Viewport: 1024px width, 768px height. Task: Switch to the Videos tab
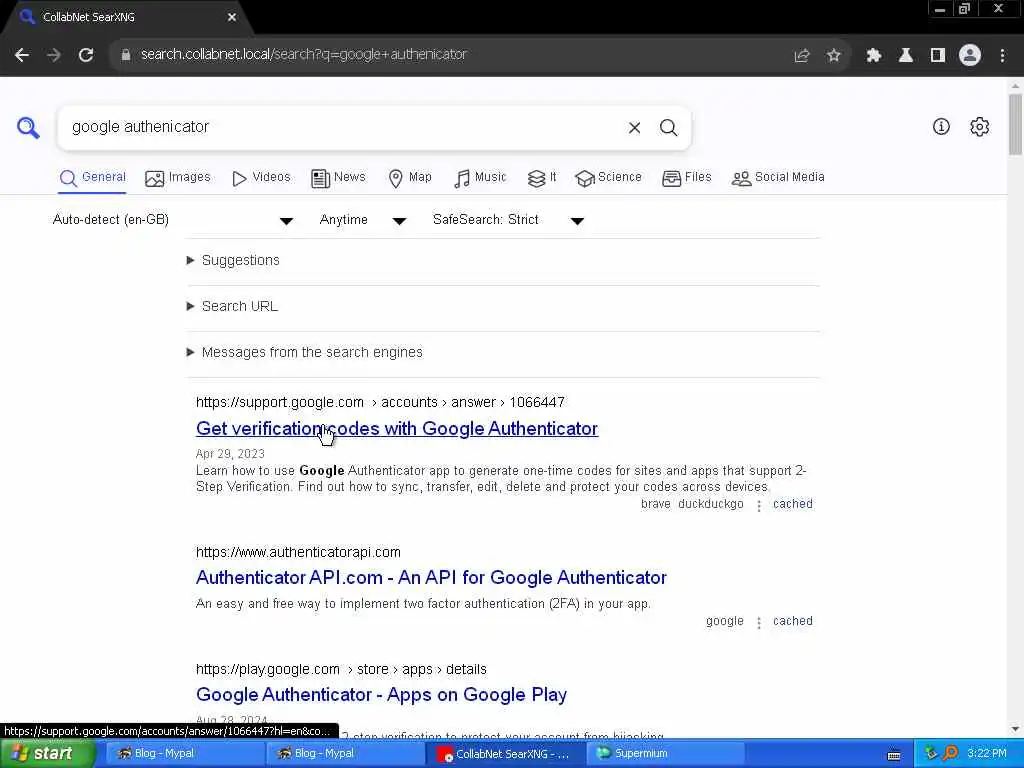[x=261, y=178]
